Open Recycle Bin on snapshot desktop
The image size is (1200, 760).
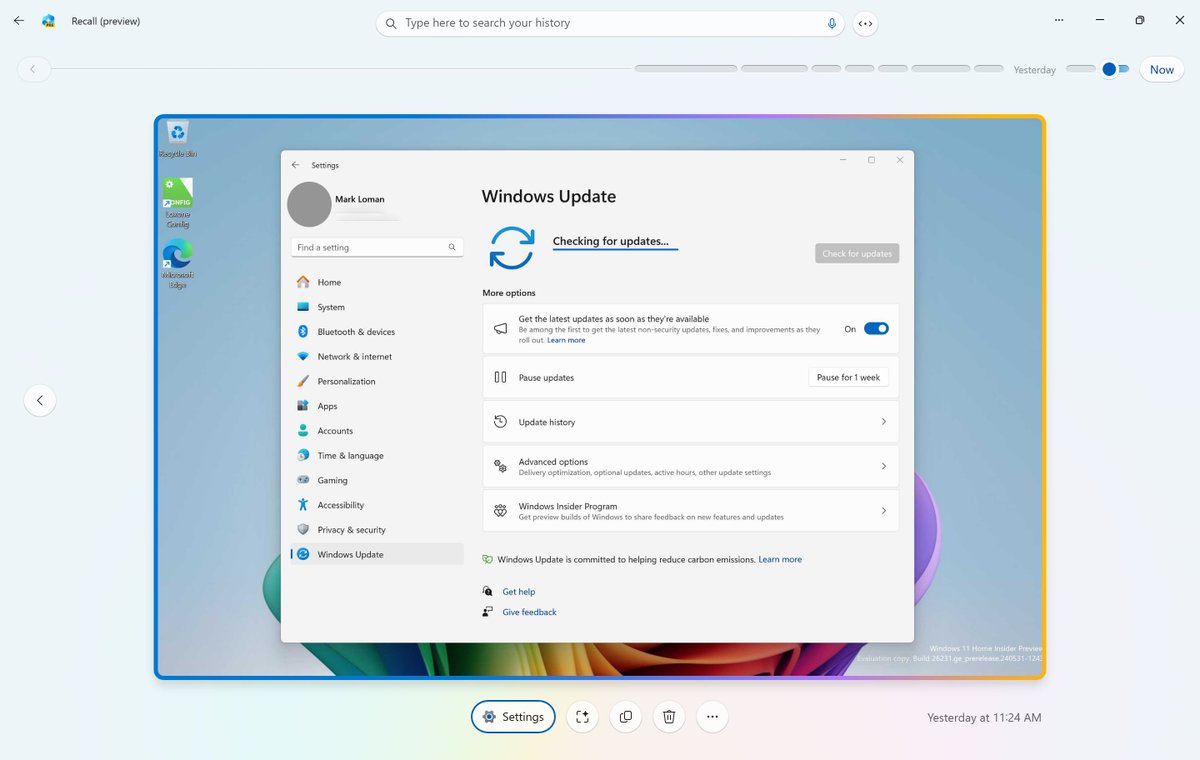pyautogui.click(x=177, y=139)
